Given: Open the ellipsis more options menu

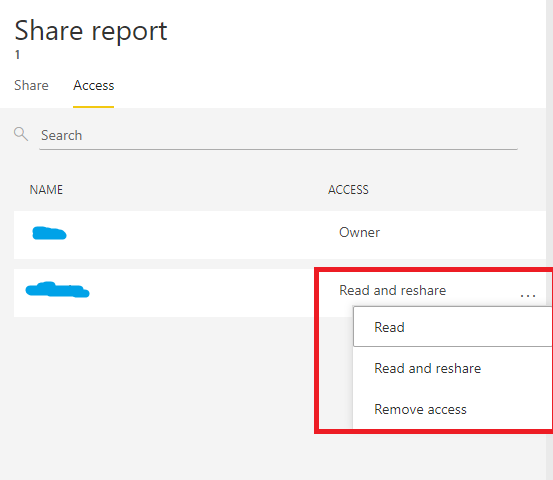Looking at the screenshot, I should point(528,295).
